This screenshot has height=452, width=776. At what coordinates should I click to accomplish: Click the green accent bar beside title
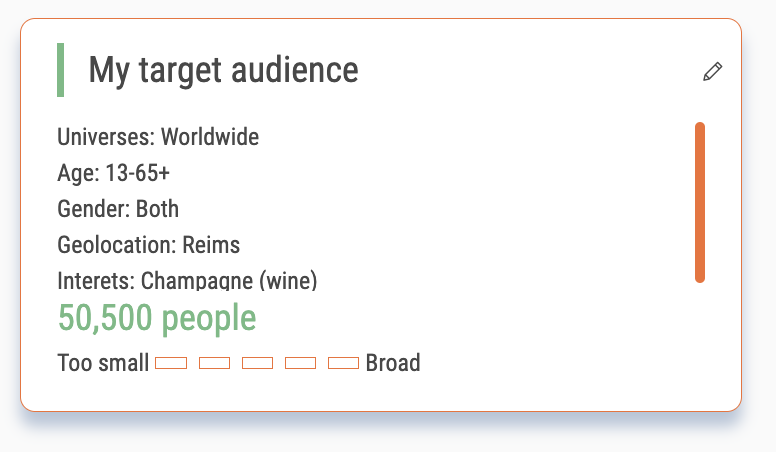[60, 70]
